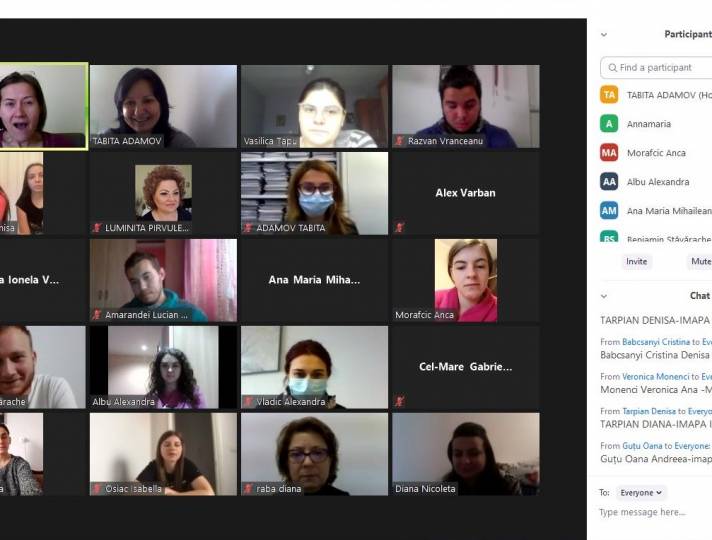The height and width of the screenshot is (540, 712).
Task: Click the red MA avatar for Morafcic Anca
Action: (609, 153)
